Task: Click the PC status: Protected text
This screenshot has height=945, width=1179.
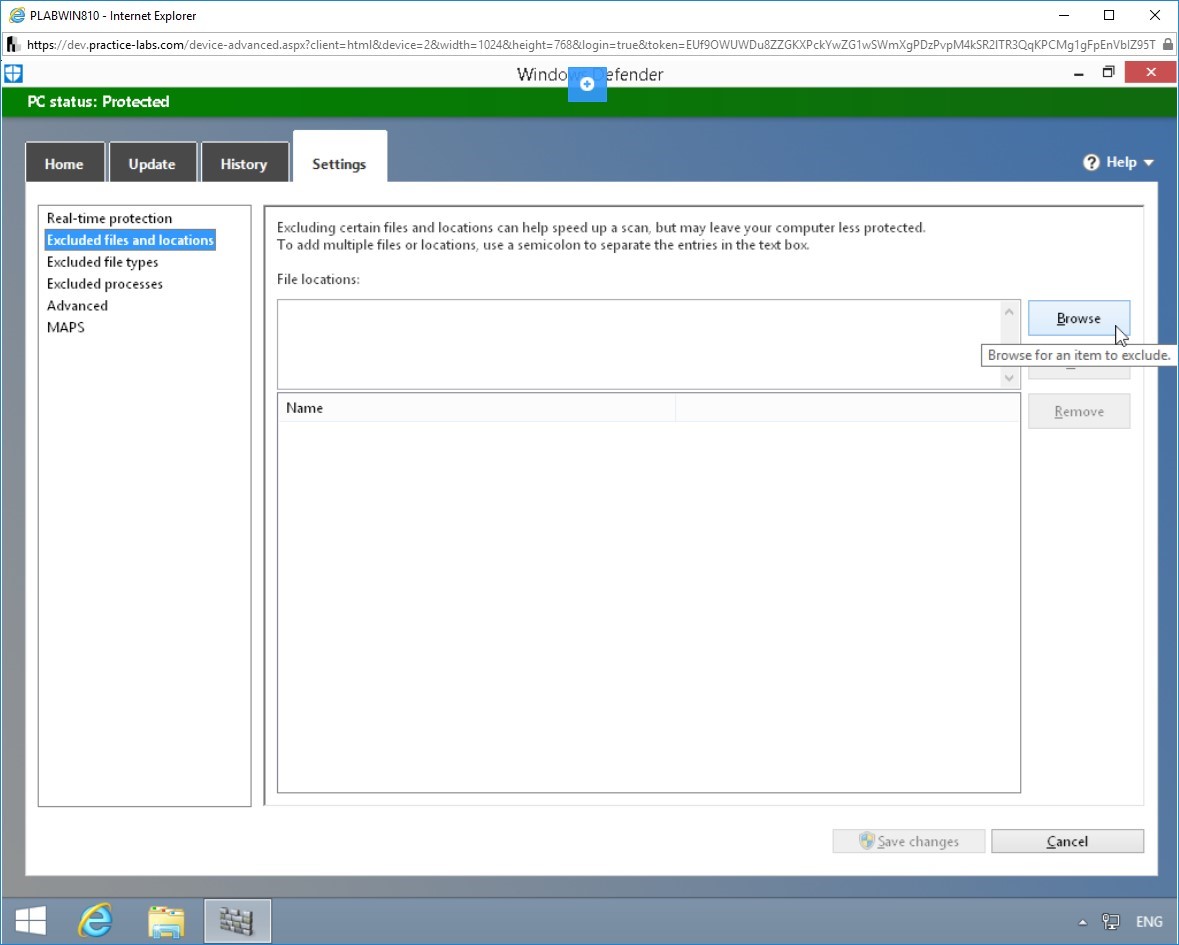Action: pos(99,101)
